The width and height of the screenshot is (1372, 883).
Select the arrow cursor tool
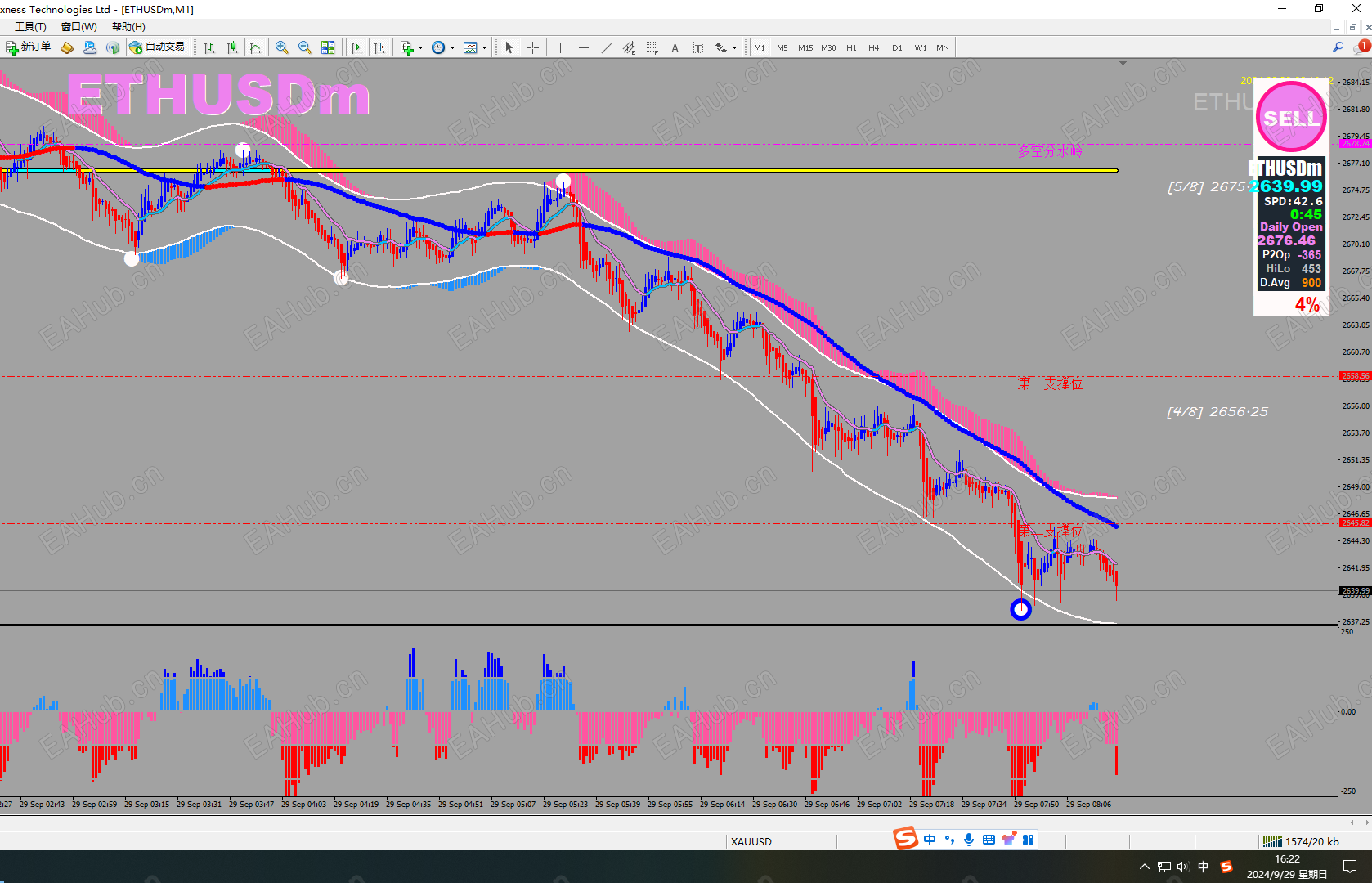509,47
